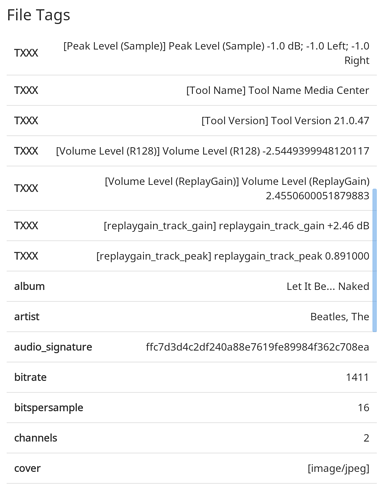
Task: Select the channels row
Action: pyautogui.click(x=192, y=438)
